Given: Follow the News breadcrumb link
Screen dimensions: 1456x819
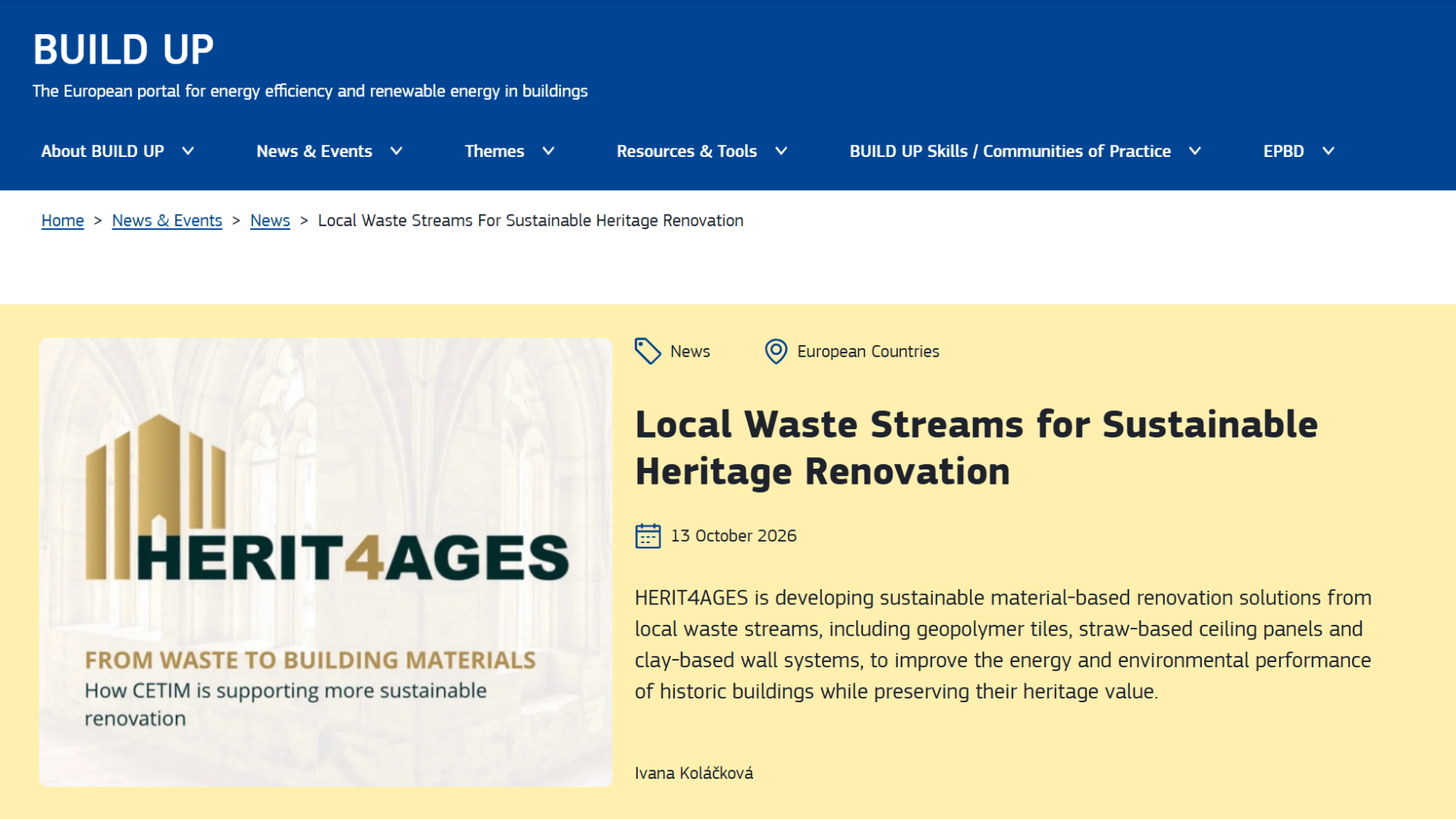Looking at the screenshot, I should [x=270, y=221].
